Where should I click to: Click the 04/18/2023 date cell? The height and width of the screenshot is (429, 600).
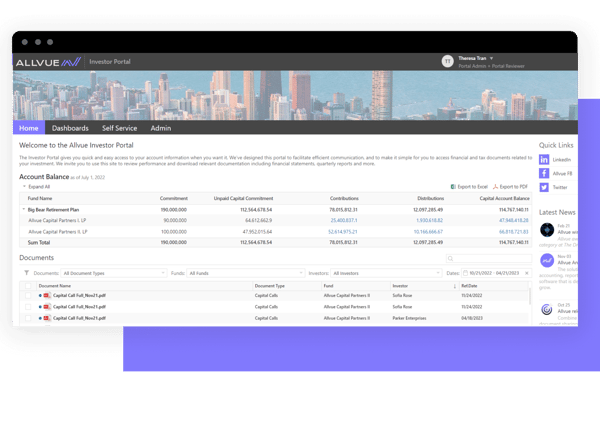point(472,318)
